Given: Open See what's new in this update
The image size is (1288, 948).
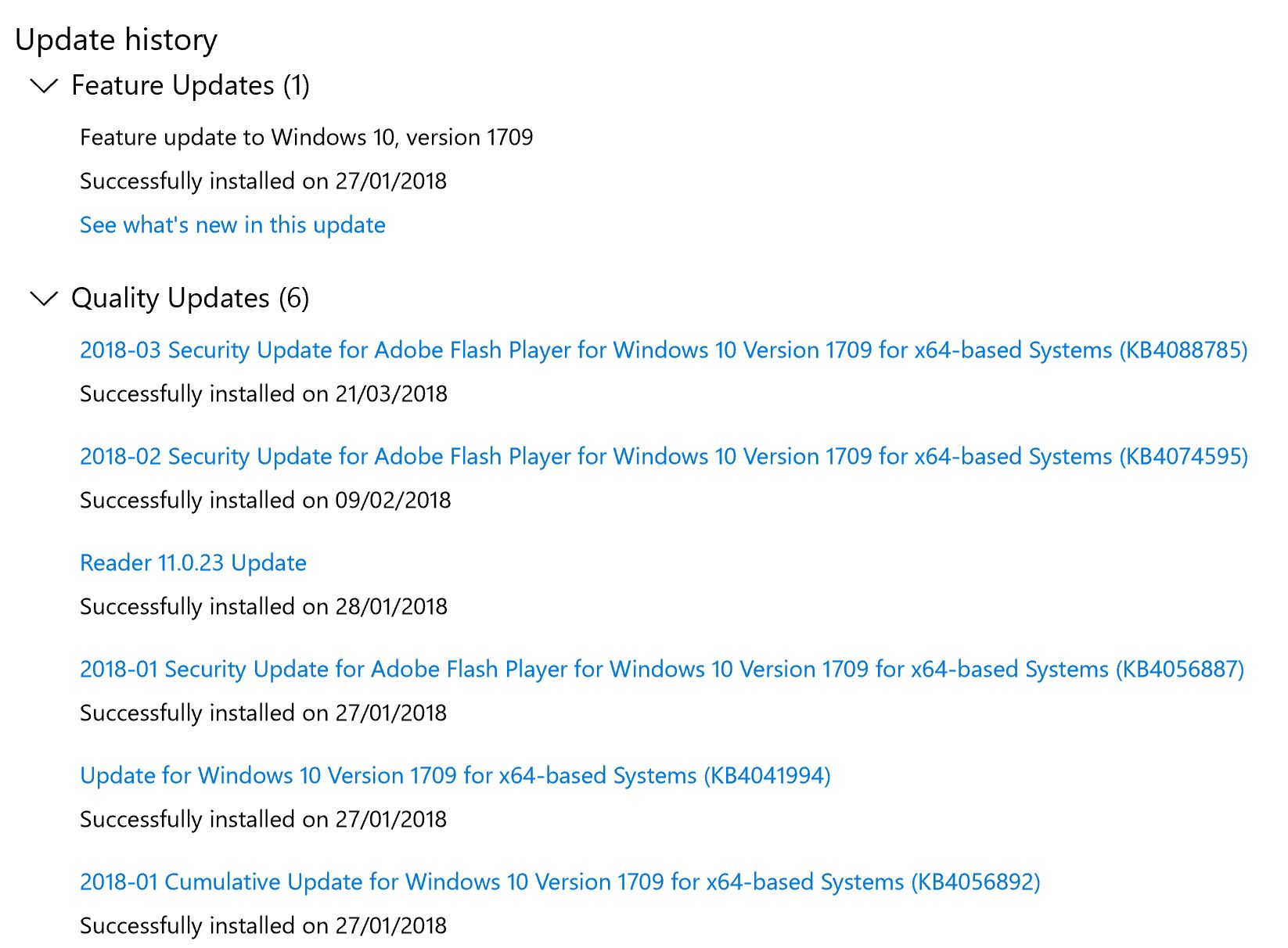Looking at the screenshot, I should [232, 225].
